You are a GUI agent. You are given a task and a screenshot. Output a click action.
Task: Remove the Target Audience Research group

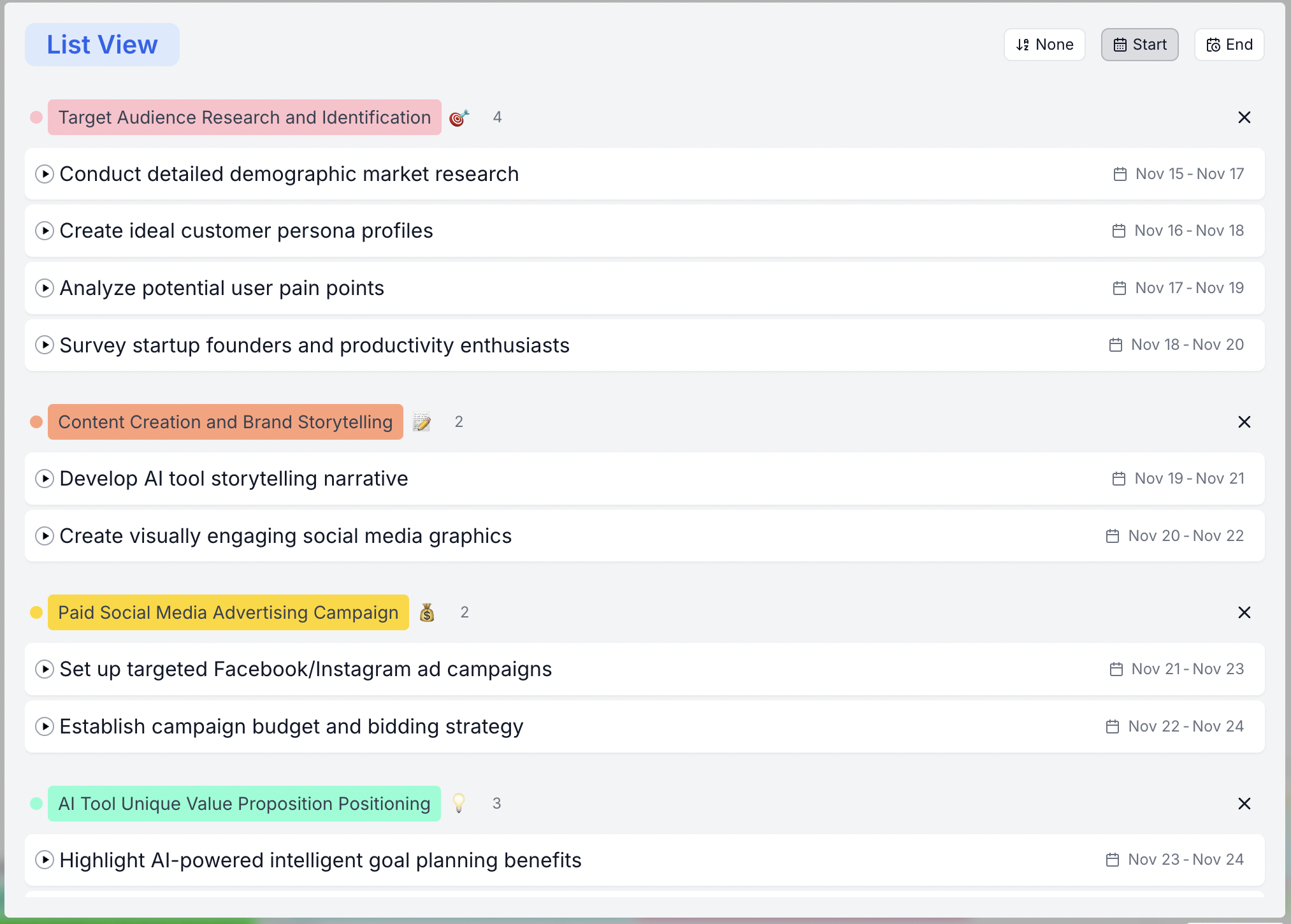(x=1244, y=117)
